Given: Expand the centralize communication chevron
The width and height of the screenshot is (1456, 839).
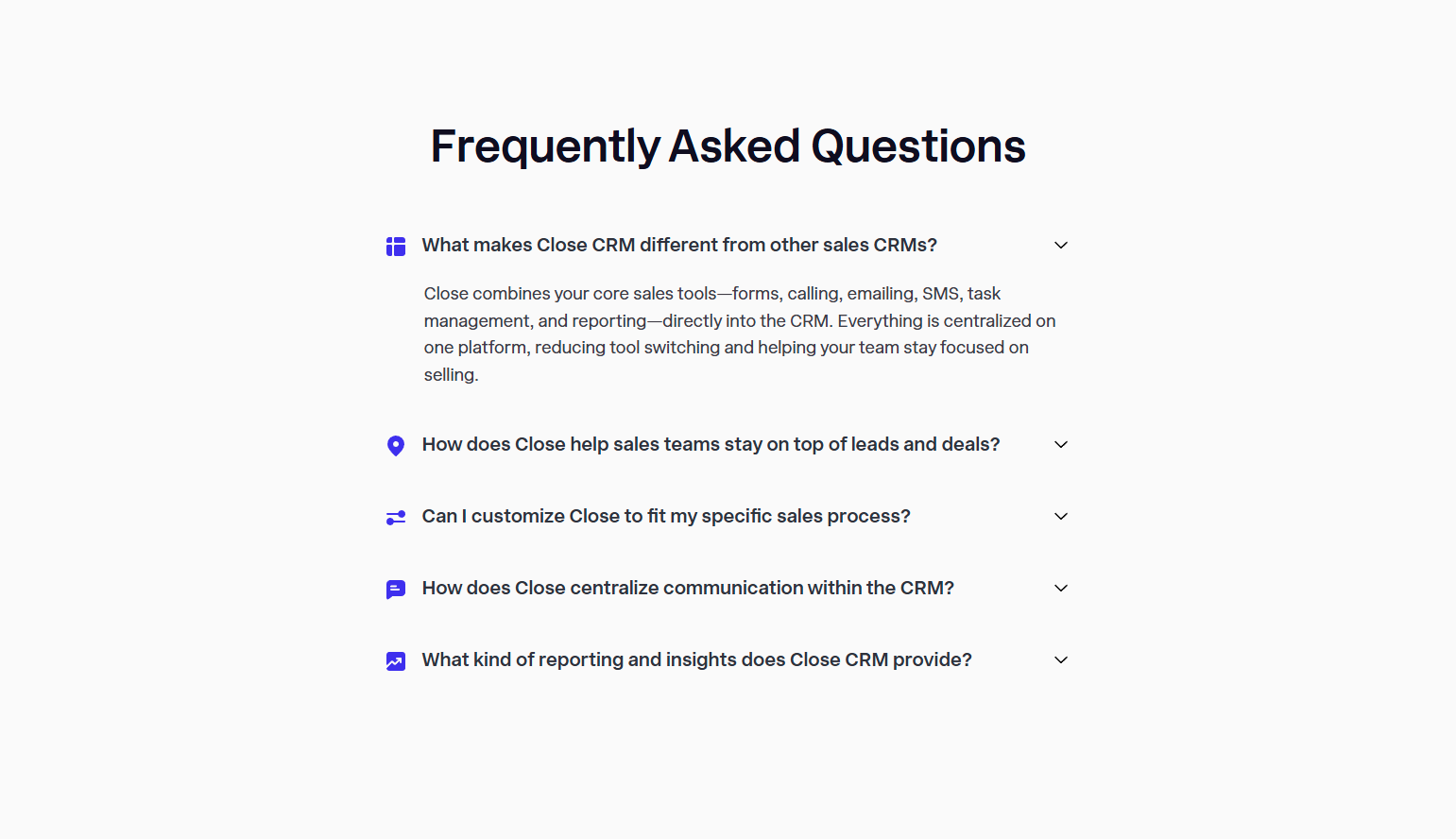Looking at the screenshot, I should pos(1060,588).
